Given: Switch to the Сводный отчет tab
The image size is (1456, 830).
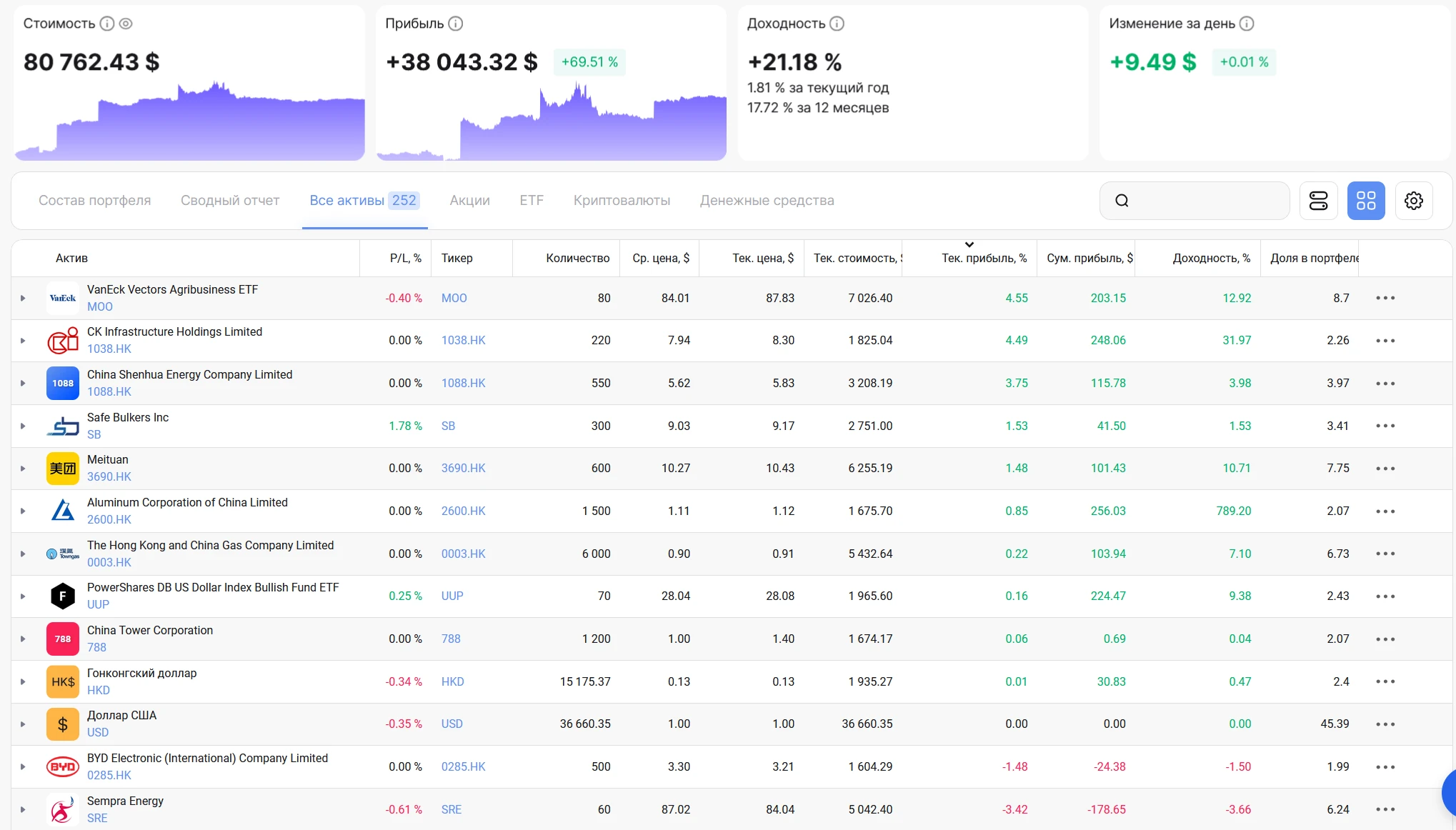Looking at the screenshot, I should click(230, 201).
